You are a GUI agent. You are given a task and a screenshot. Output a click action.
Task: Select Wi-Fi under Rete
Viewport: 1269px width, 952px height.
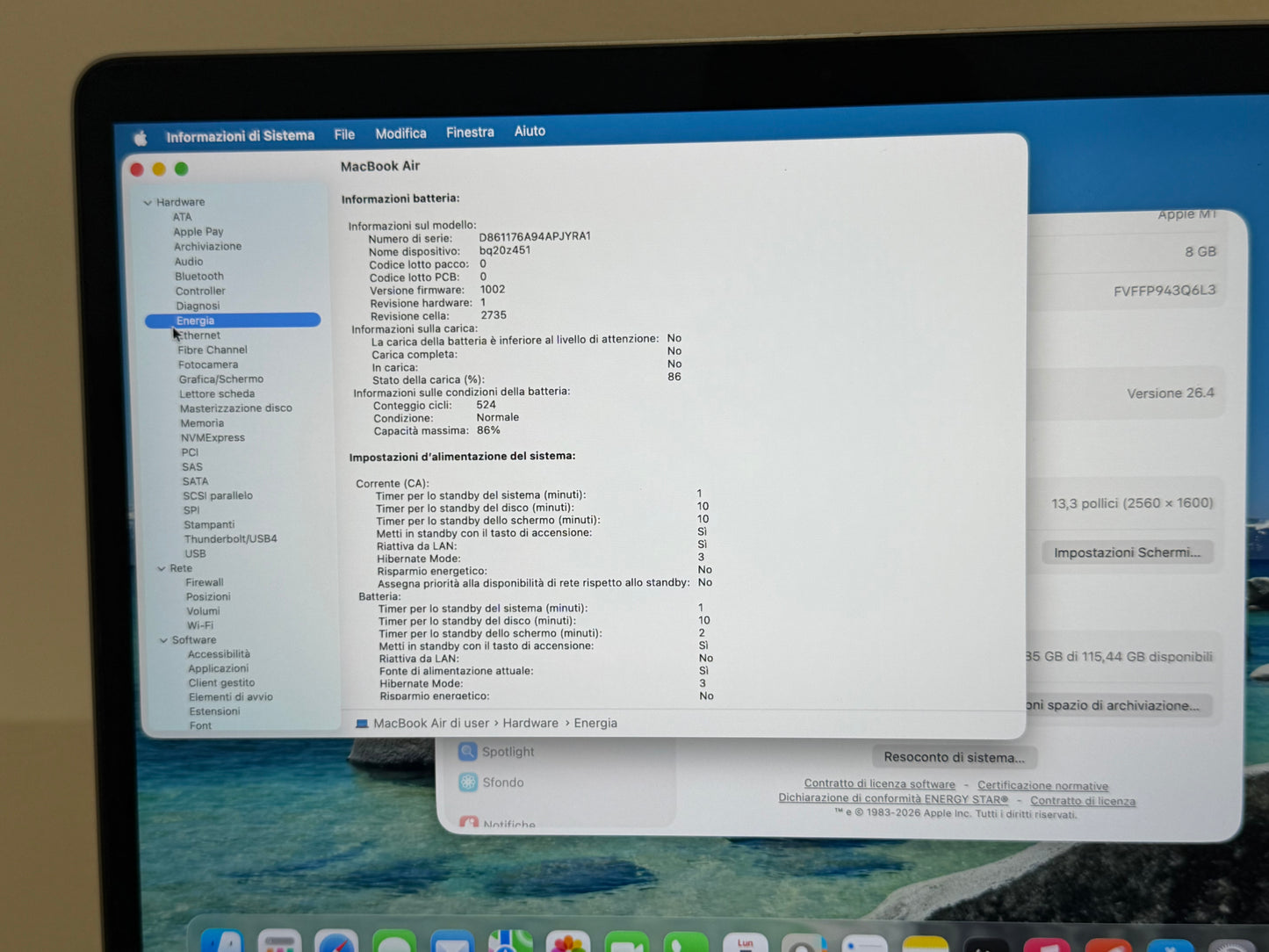(x=200, y=625)
